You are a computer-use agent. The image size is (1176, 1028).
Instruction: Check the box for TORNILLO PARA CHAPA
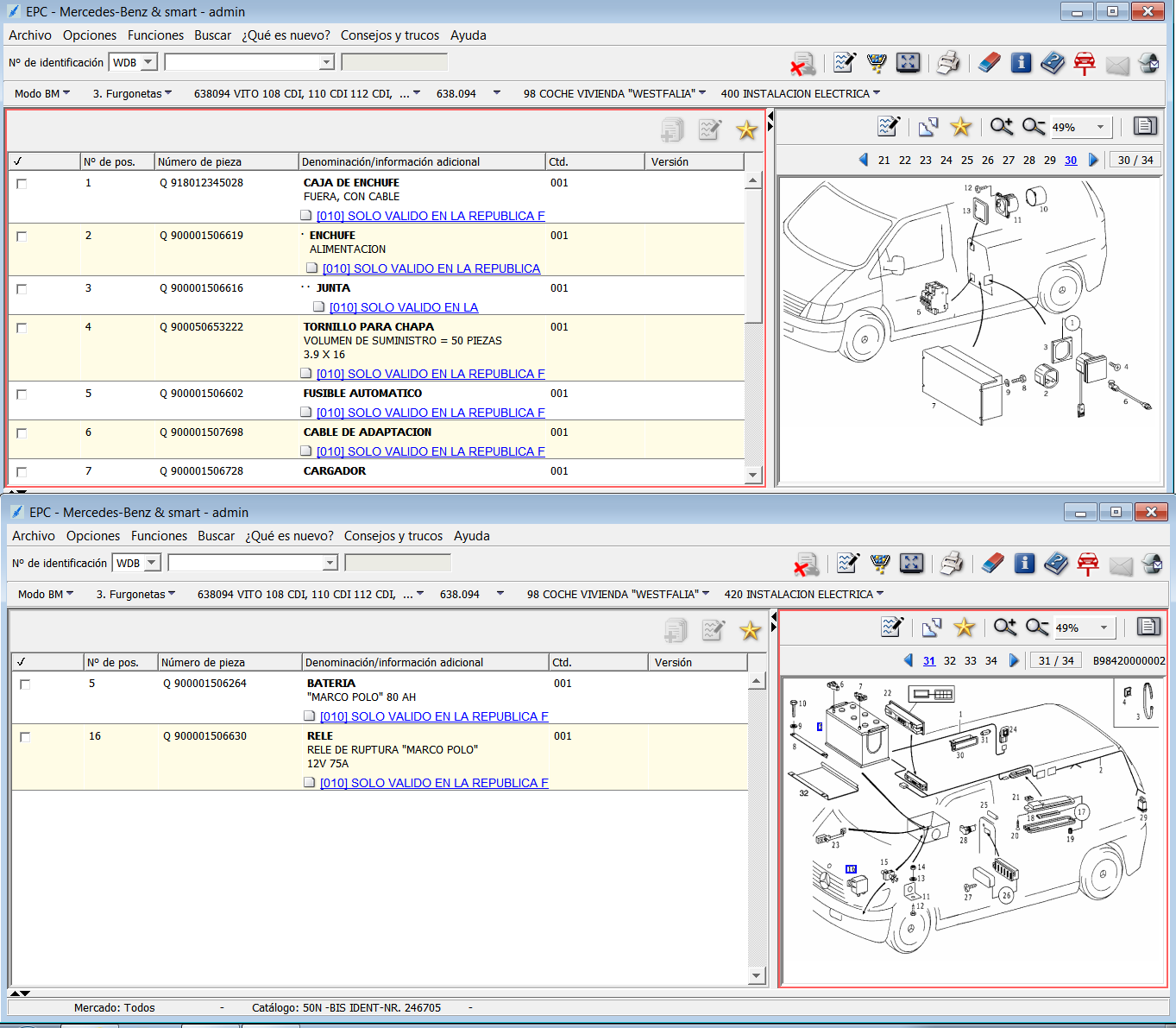click(22, 328)
